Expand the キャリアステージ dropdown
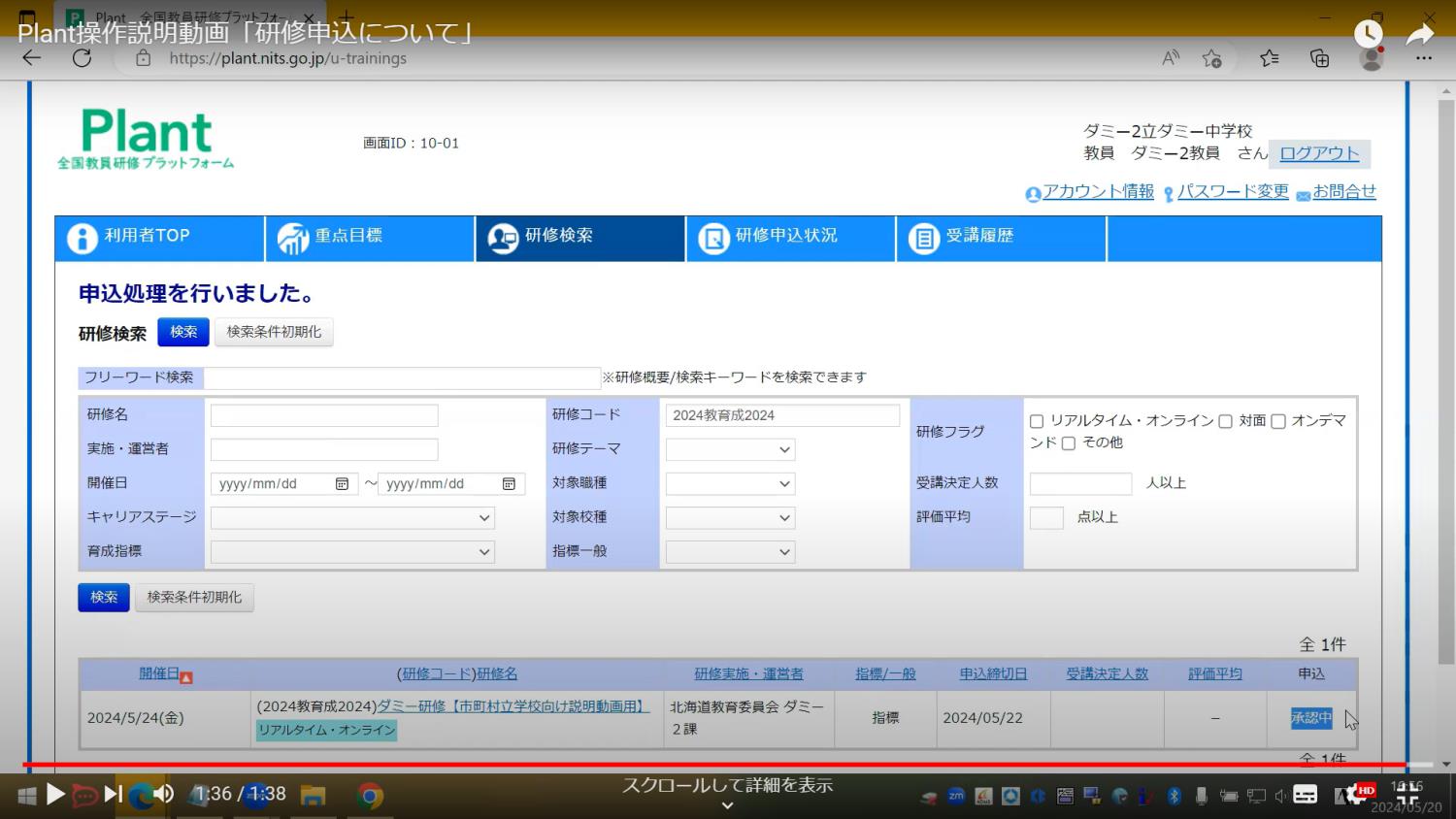 tap(352, 517)
